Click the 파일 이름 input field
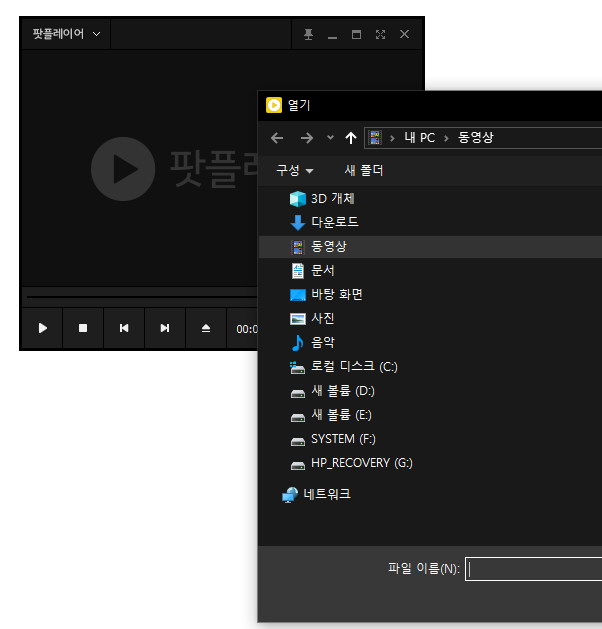Image resolution: width=602 pixels, height=629 pixels. (533, 569)
